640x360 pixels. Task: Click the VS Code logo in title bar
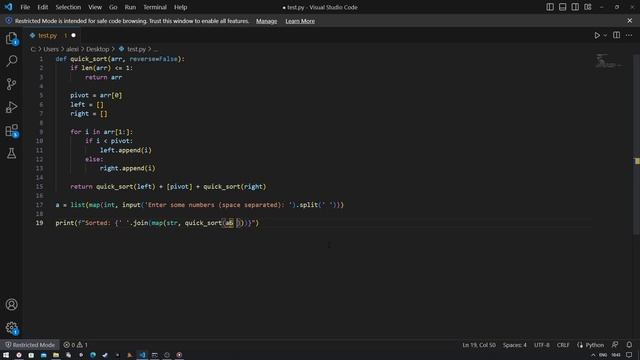click(x=9, y=7)
